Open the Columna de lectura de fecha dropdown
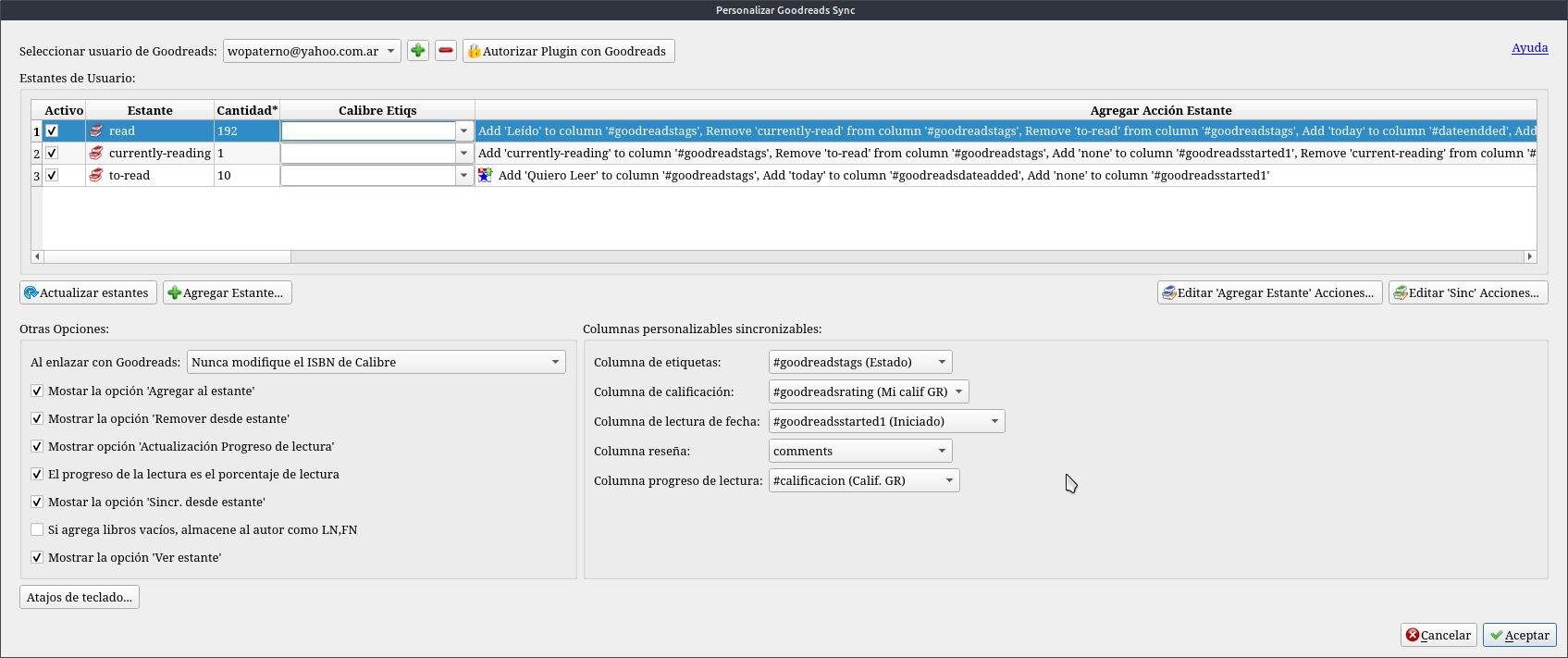Screen dimensions: 1568x658 [x=886, y=421]
